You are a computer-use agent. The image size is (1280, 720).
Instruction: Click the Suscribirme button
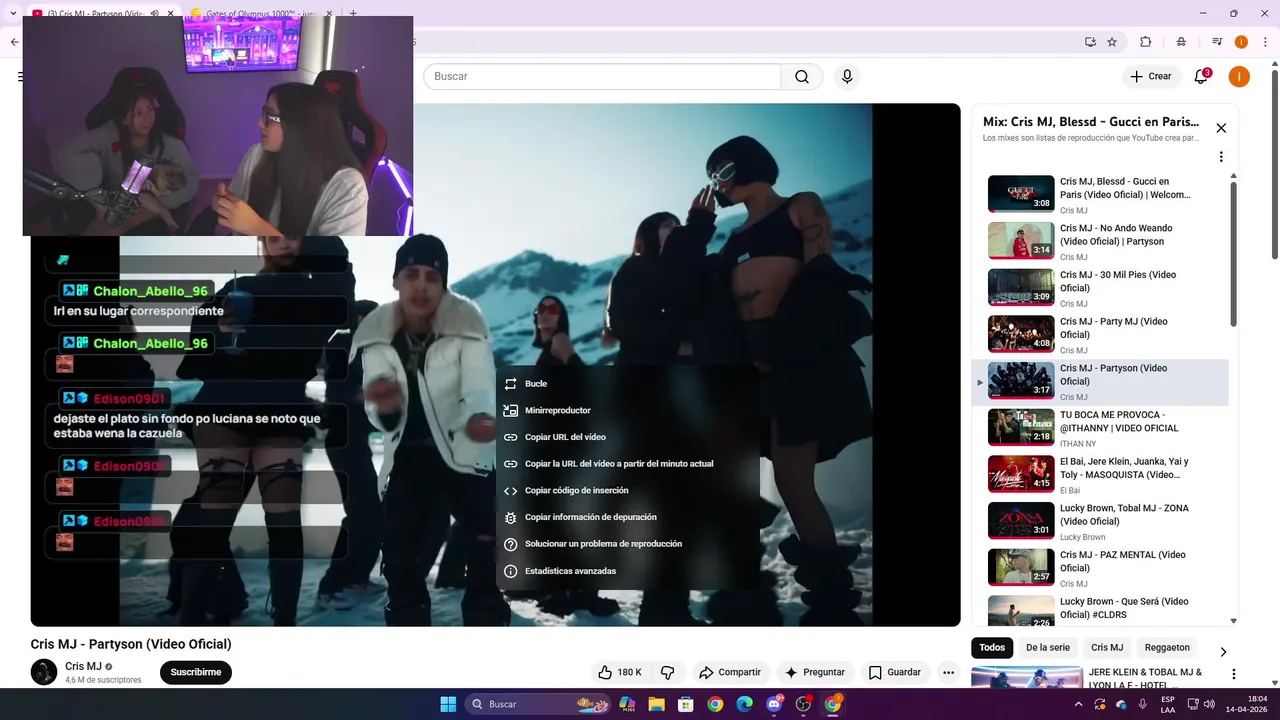coord(196,673)
